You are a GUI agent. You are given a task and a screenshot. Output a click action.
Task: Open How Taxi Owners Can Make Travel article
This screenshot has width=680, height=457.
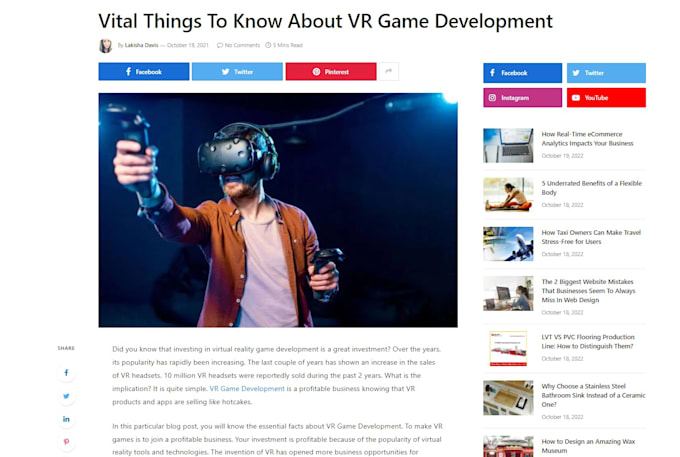point(591,237)
